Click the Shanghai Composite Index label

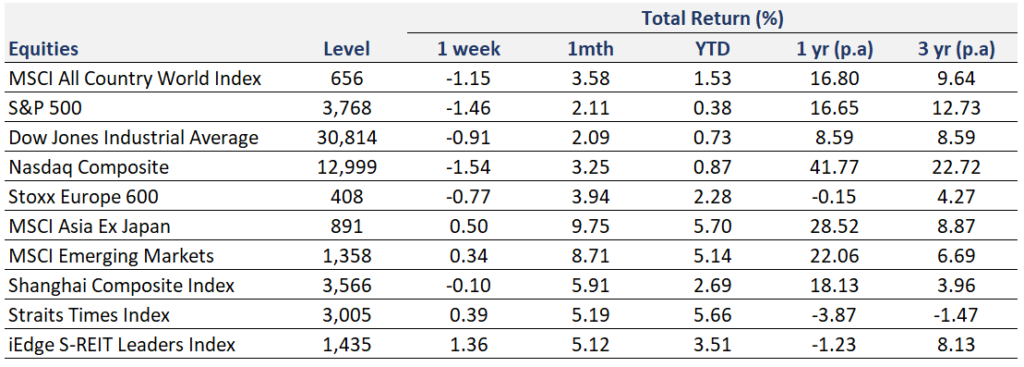pos(121,285)
